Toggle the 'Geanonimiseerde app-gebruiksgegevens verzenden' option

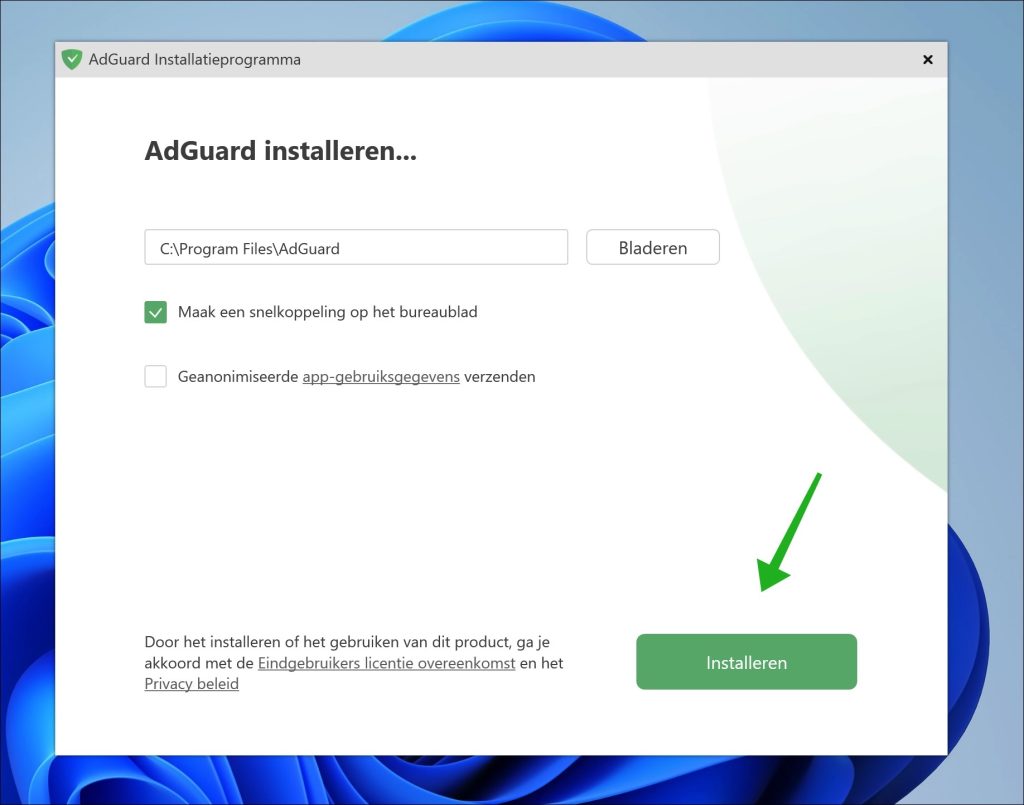click(155, 376)
